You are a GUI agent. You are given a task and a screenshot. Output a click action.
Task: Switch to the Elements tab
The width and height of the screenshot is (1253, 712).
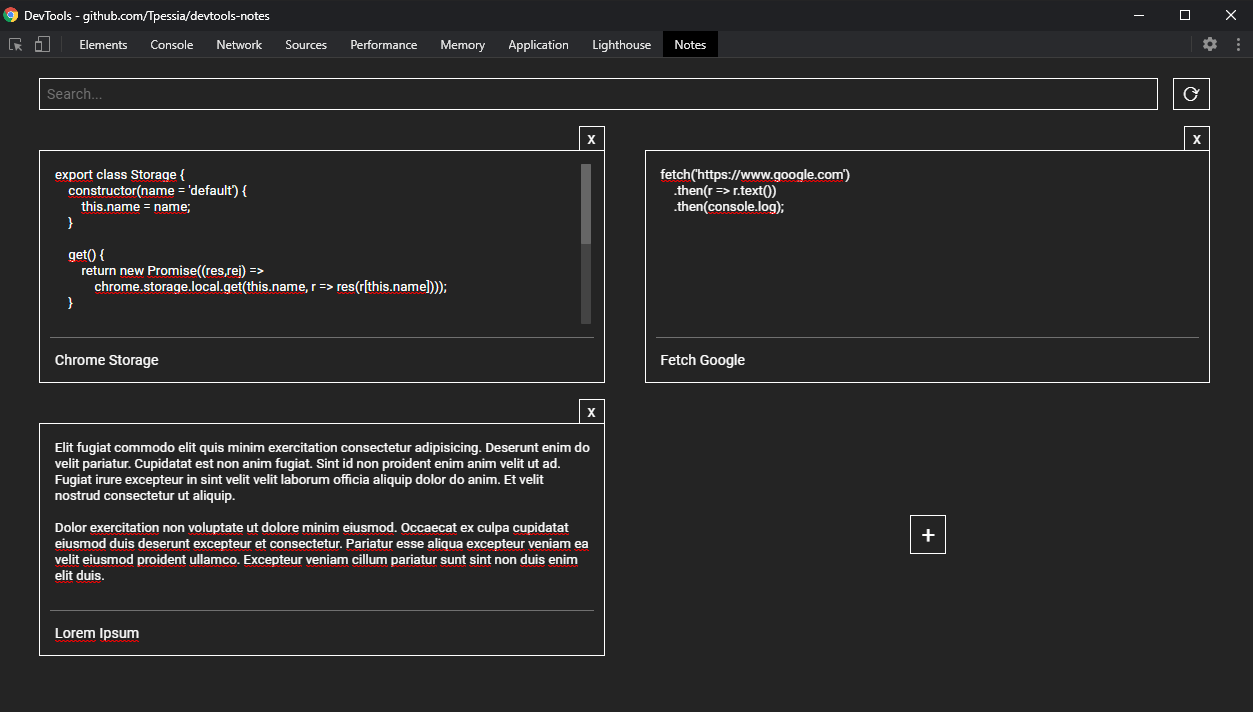pyautogui.click(x=103, y=45)
